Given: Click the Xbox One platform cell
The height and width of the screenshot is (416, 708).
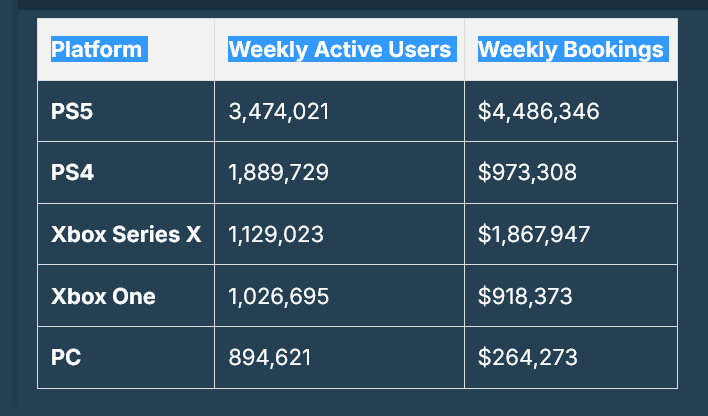Looking at the screenshot, I should [x=103, y=297].
